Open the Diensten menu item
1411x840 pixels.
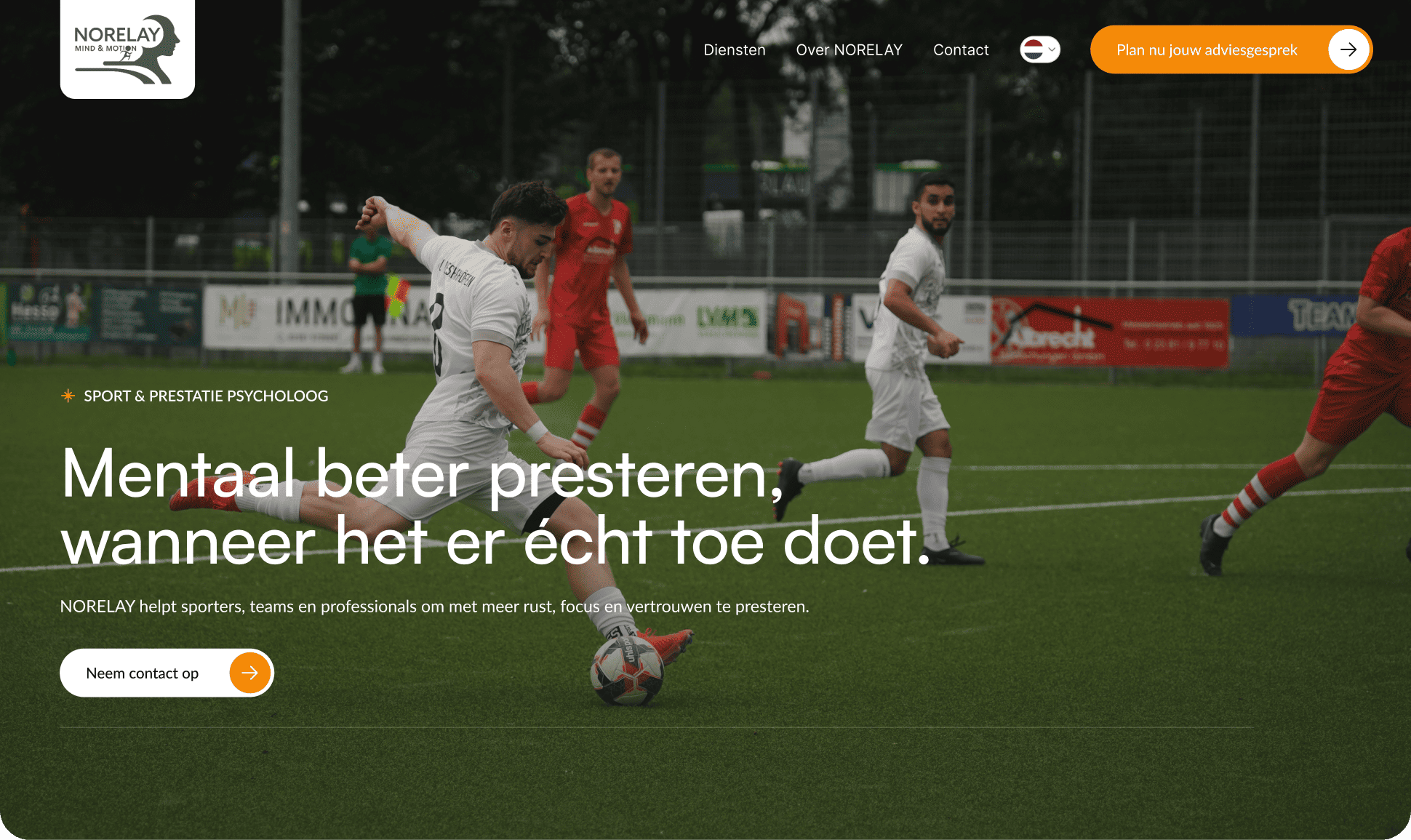[735, 49]
